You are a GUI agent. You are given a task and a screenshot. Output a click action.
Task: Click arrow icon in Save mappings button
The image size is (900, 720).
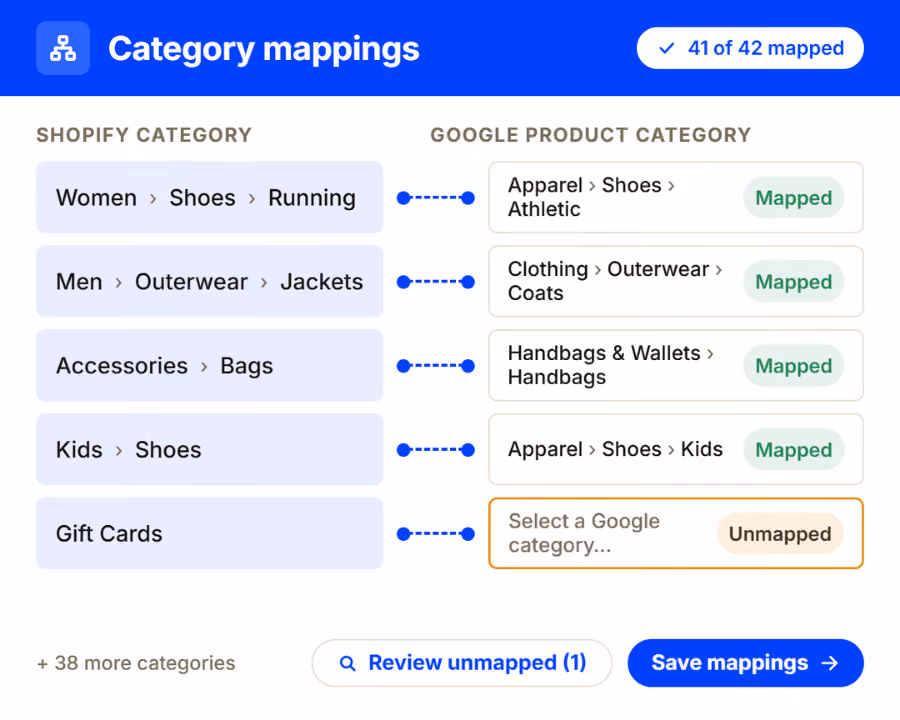pos(830,663)
